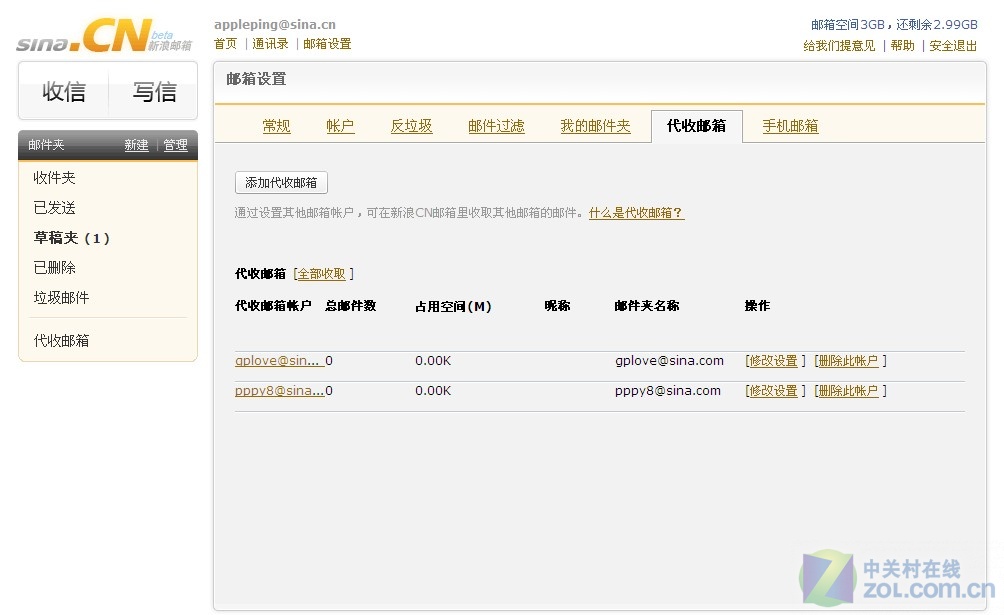Switch to the 帐户 tab
1004x615 pixels.
(340, 126)
